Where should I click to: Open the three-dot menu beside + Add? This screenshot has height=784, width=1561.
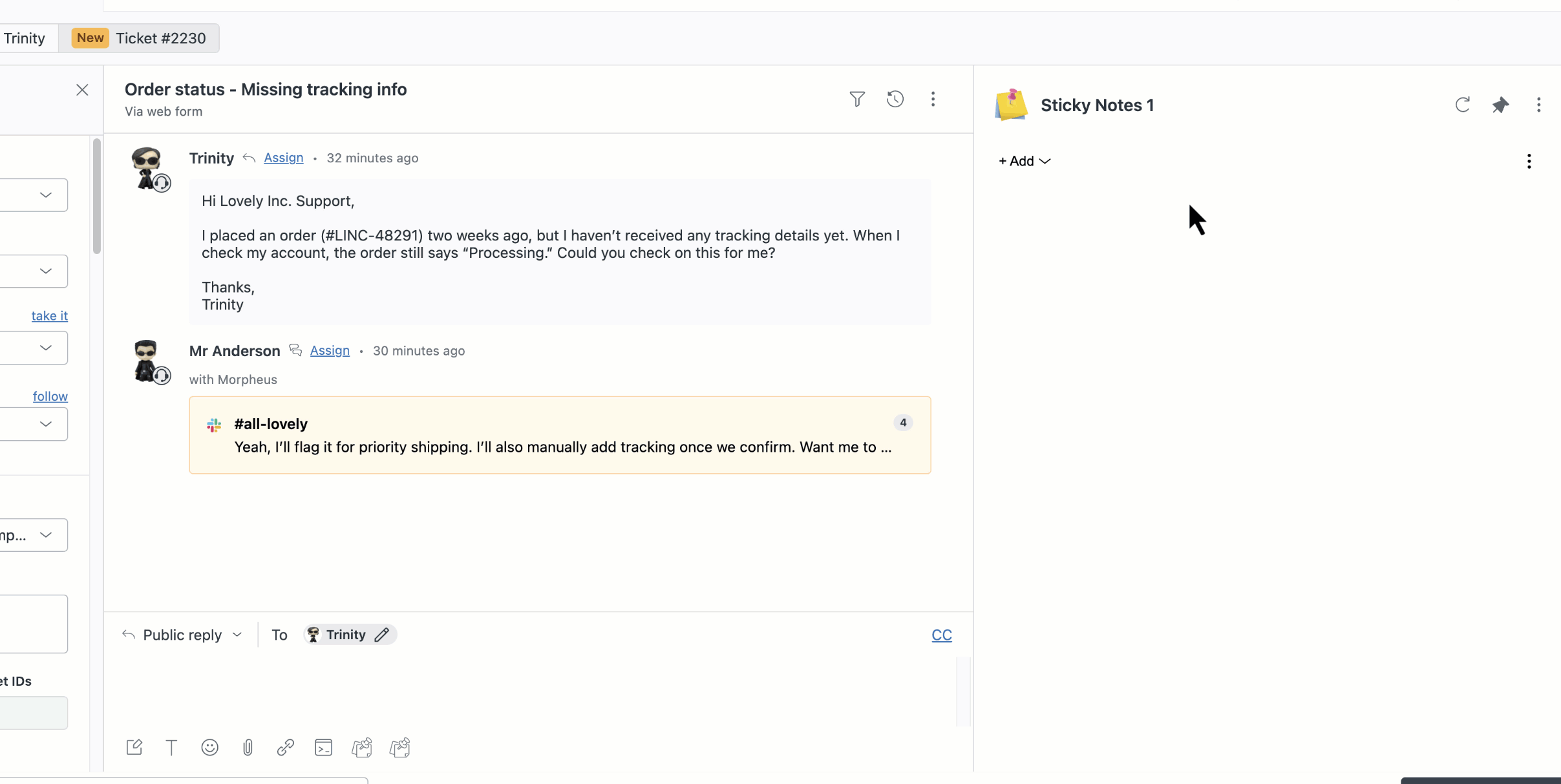(1529, 161)
